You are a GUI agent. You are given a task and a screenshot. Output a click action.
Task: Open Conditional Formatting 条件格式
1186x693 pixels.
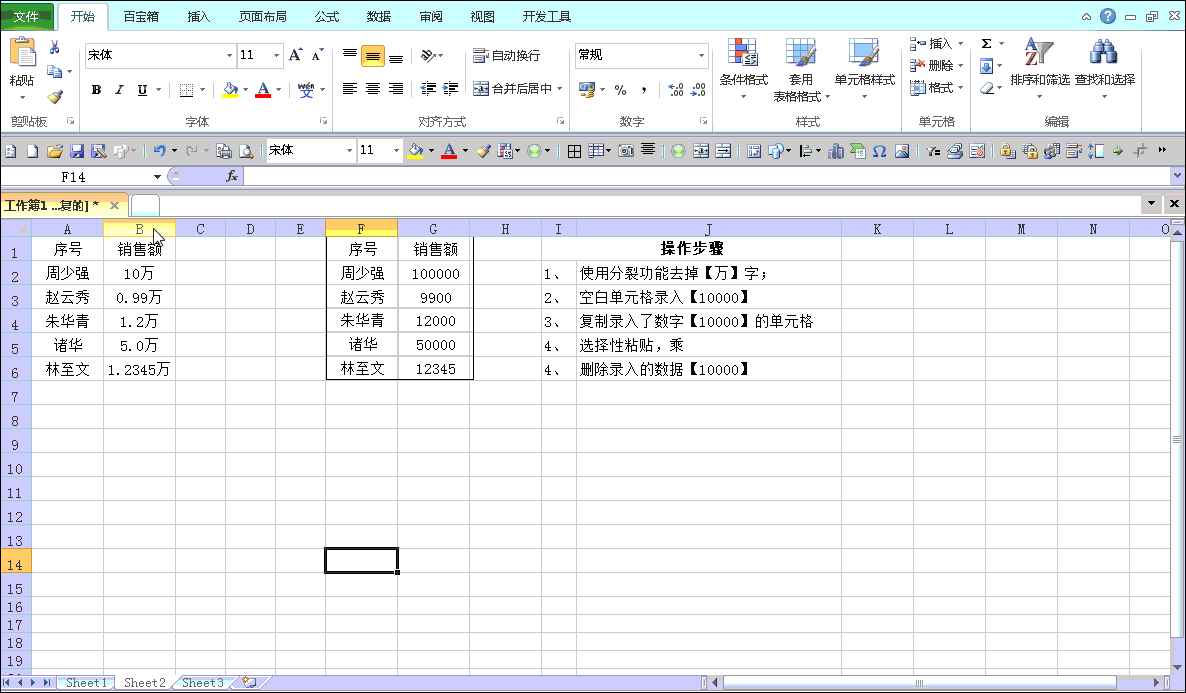(x=744, y=69)
